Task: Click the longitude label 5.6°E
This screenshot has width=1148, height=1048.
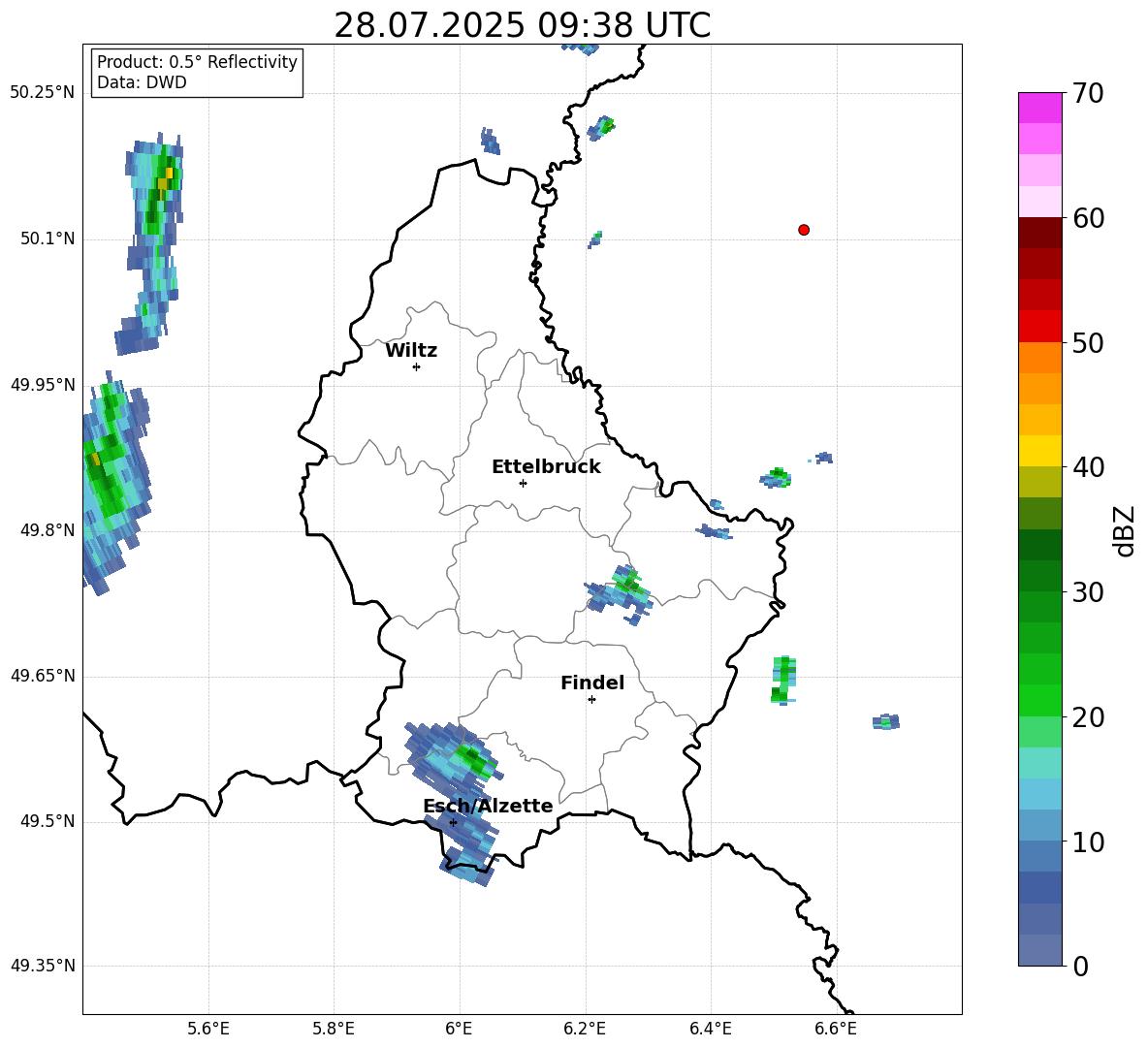Action: 207,1029
